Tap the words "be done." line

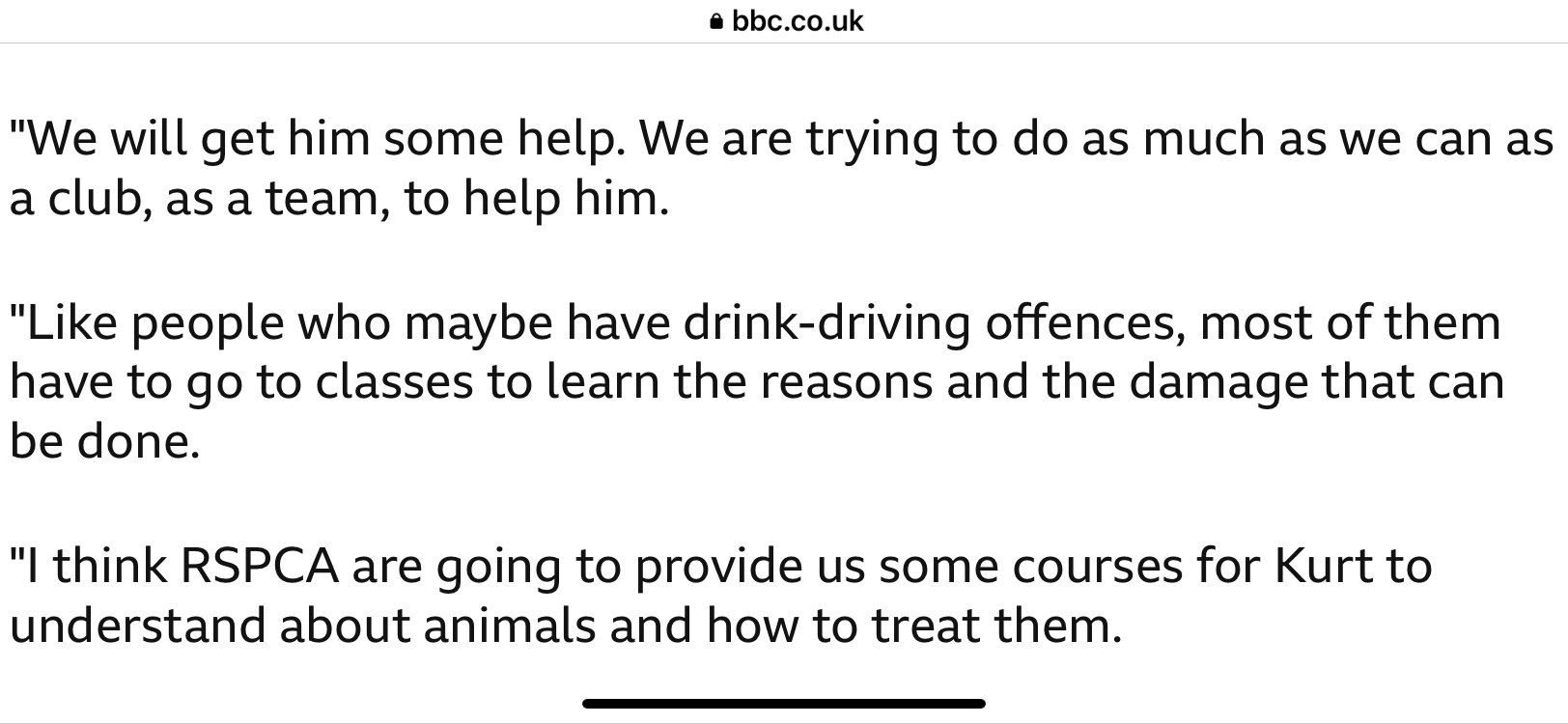coord(105,442)
